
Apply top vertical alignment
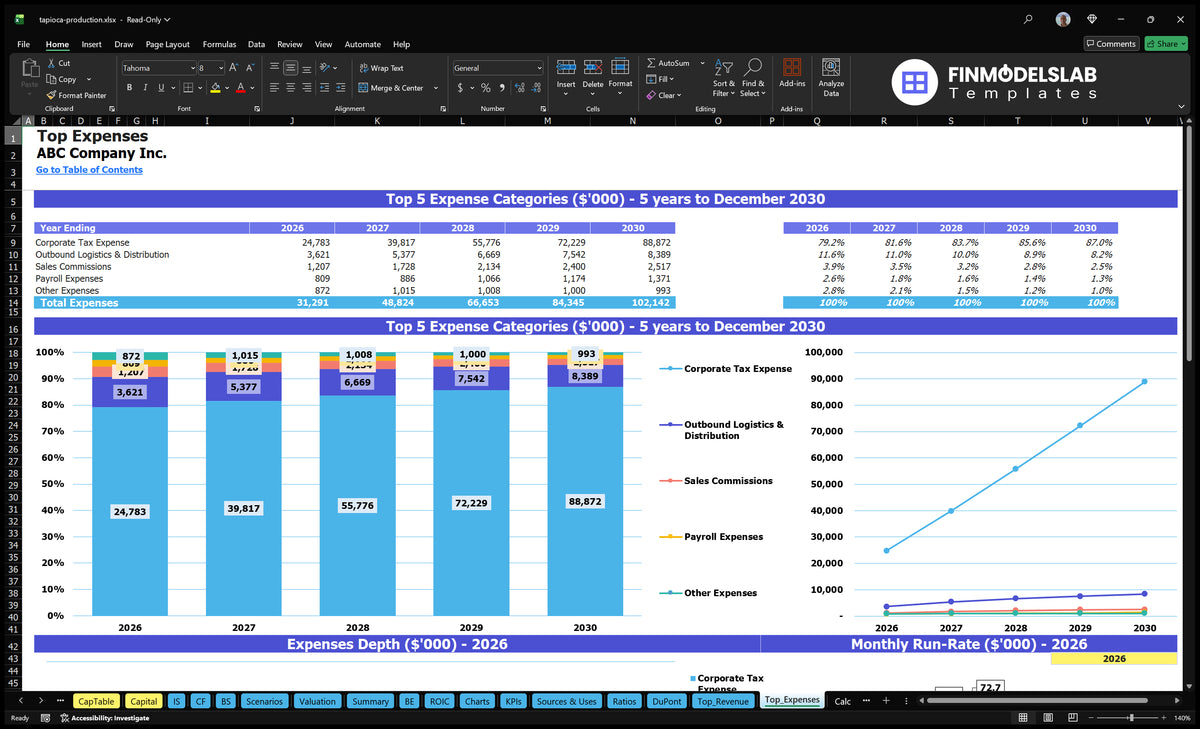pos(274,67)
